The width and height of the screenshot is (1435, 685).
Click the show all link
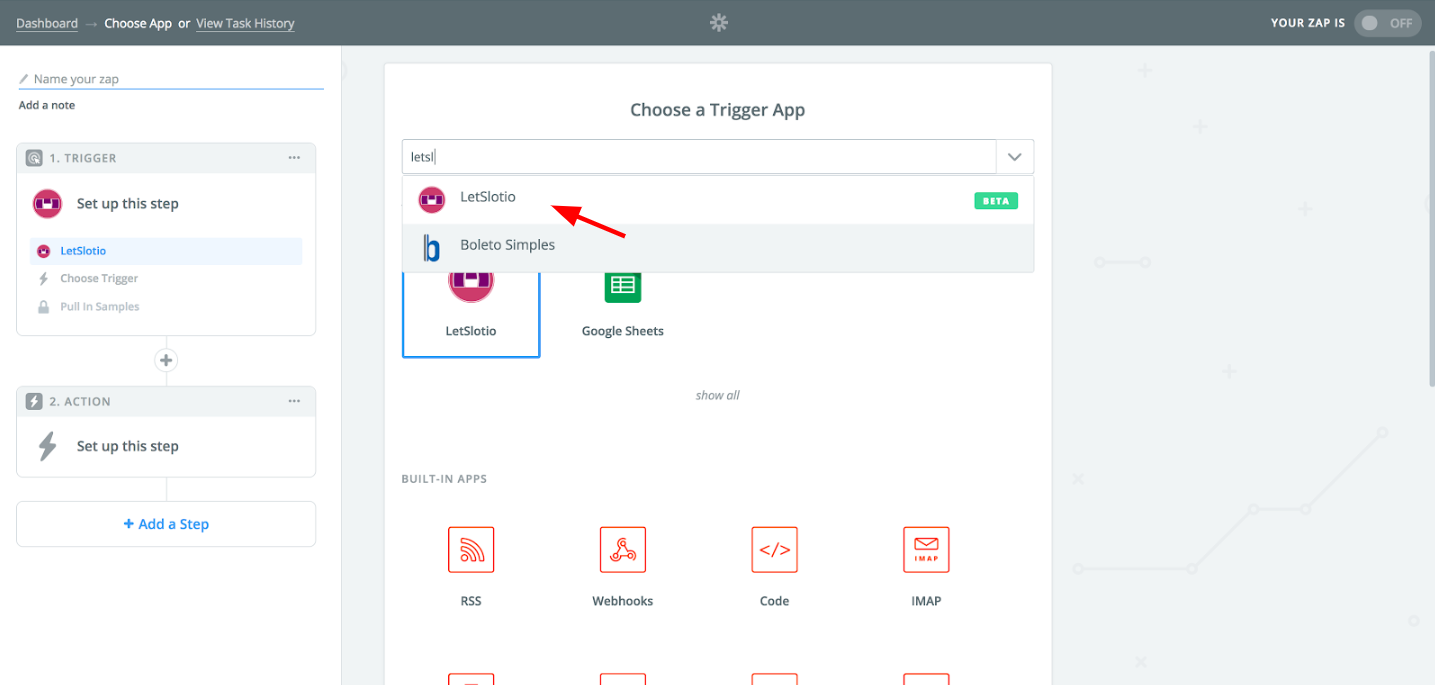coord(718,395)
